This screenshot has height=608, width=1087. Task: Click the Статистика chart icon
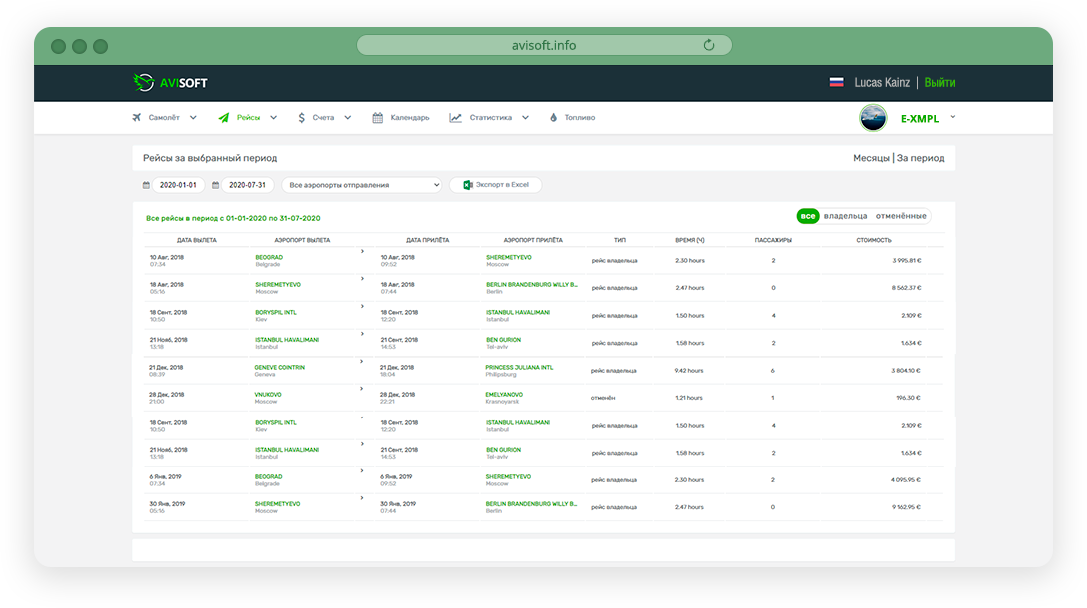click(x=455, y=118)
